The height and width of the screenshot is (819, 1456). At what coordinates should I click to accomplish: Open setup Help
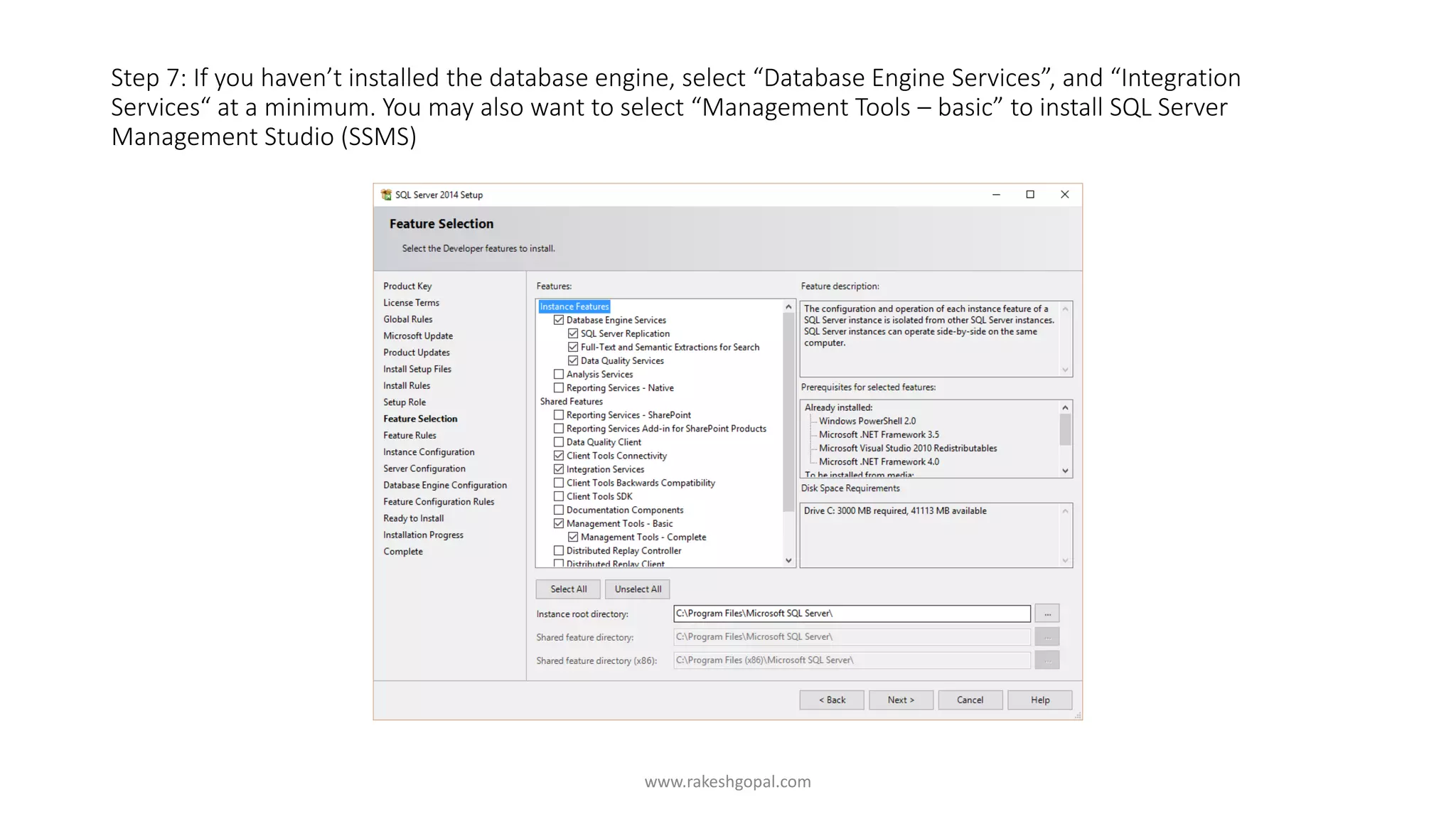[x=1040, y=700]
